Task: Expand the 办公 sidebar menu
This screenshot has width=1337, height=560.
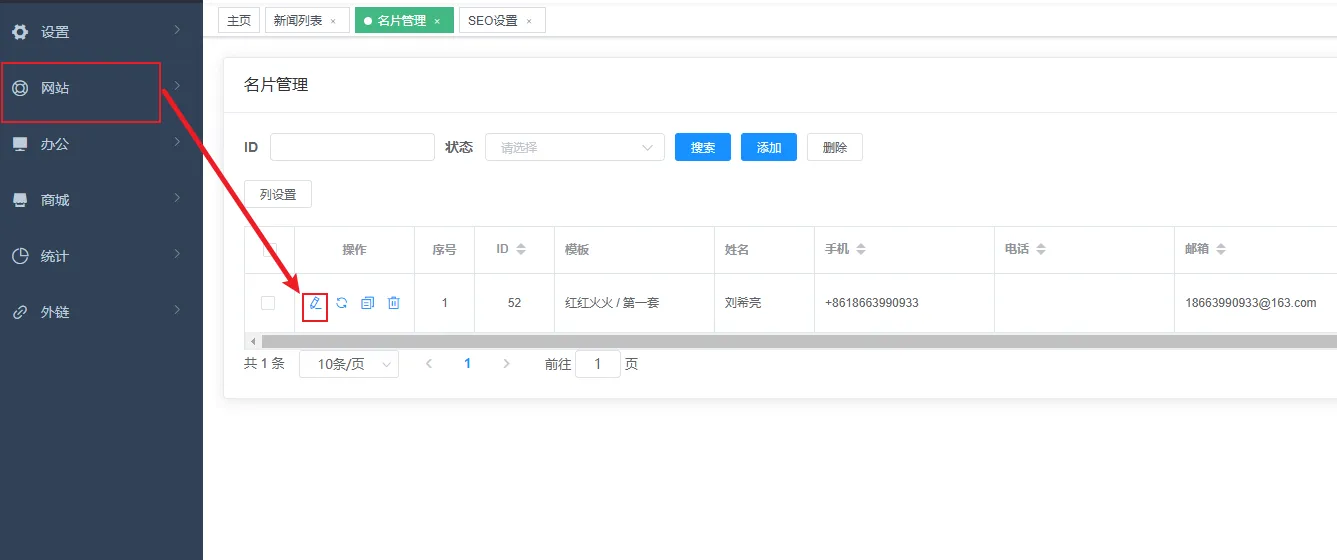Action: coord(100,144)
